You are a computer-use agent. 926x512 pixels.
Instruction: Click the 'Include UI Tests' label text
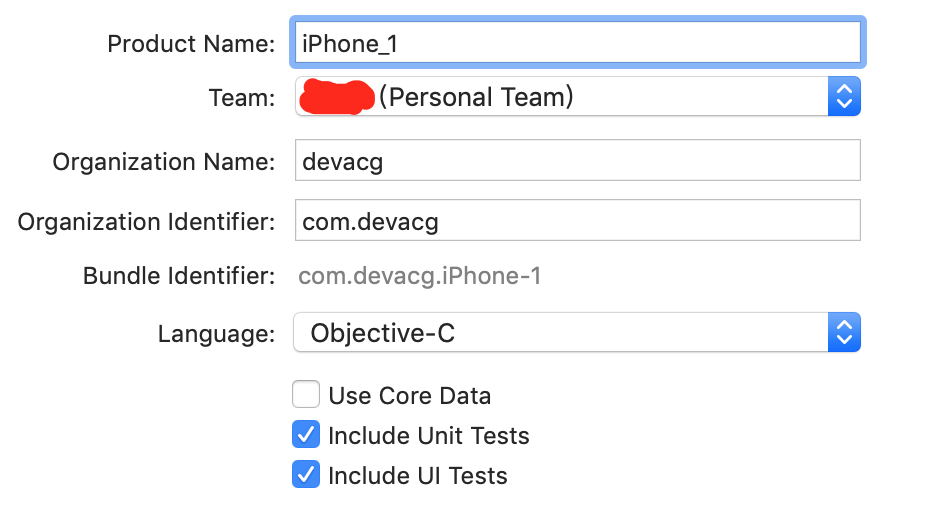click(417, 476)
